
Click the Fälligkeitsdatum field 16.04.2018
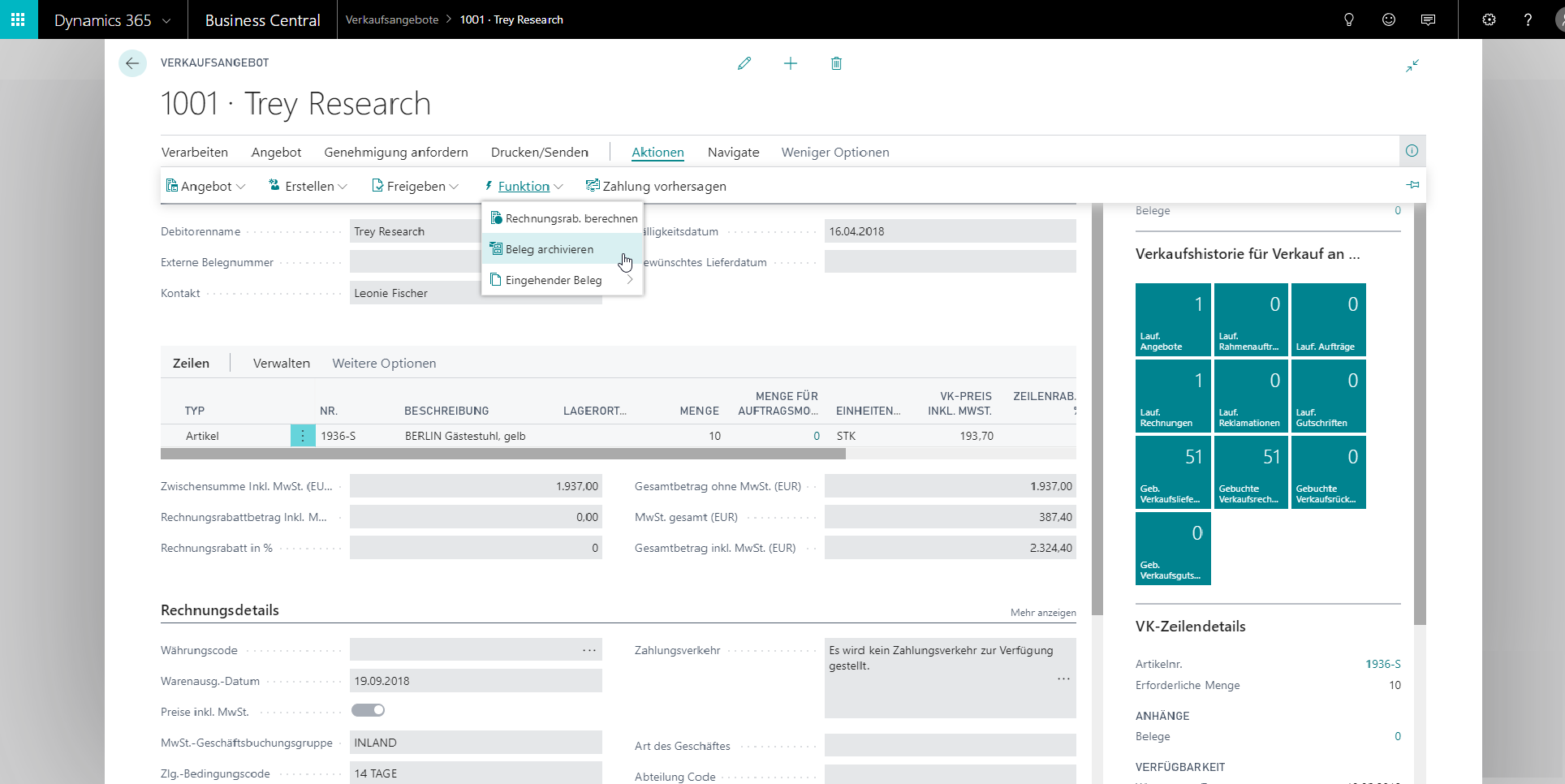tap(951, 231)
